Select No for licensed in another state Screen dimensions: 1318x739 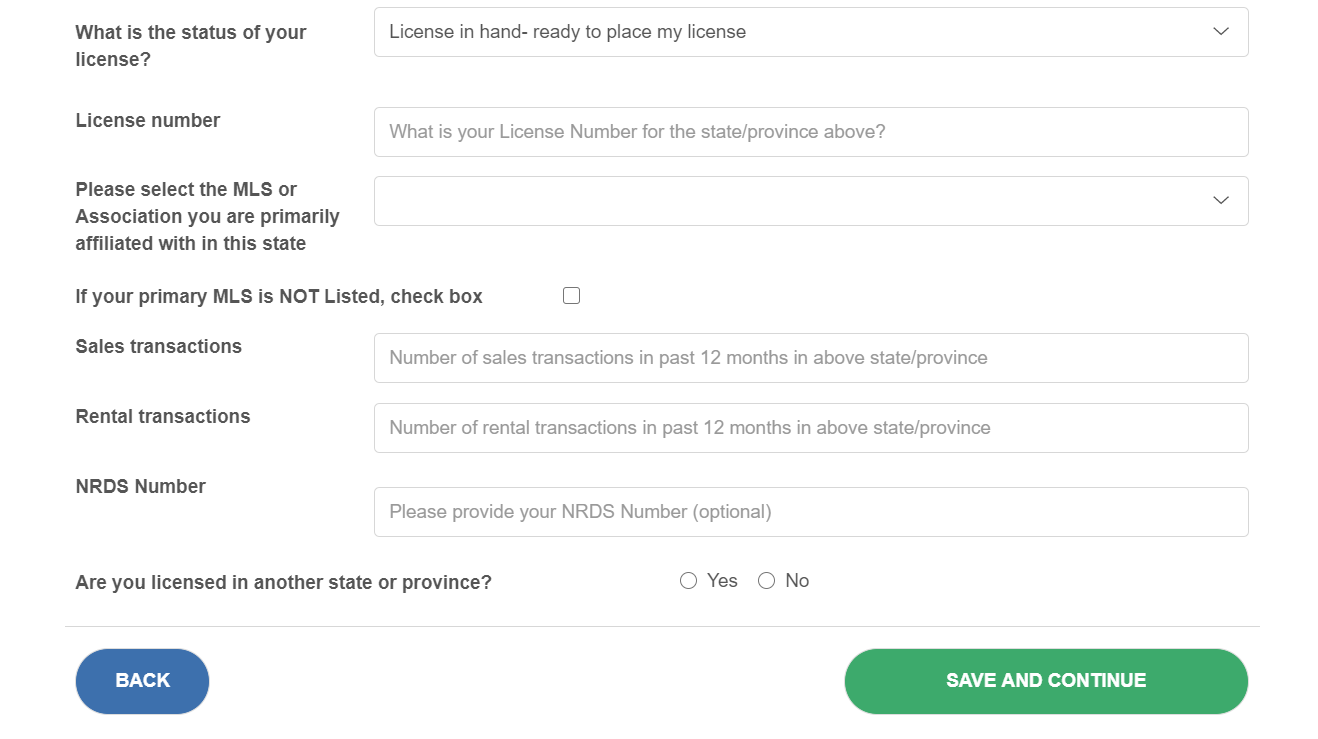(766, 581)
